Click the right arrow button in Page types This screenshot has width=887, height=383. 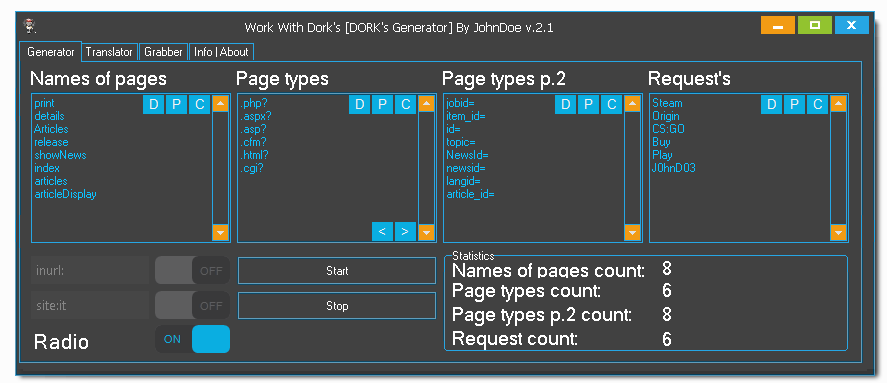405,231
